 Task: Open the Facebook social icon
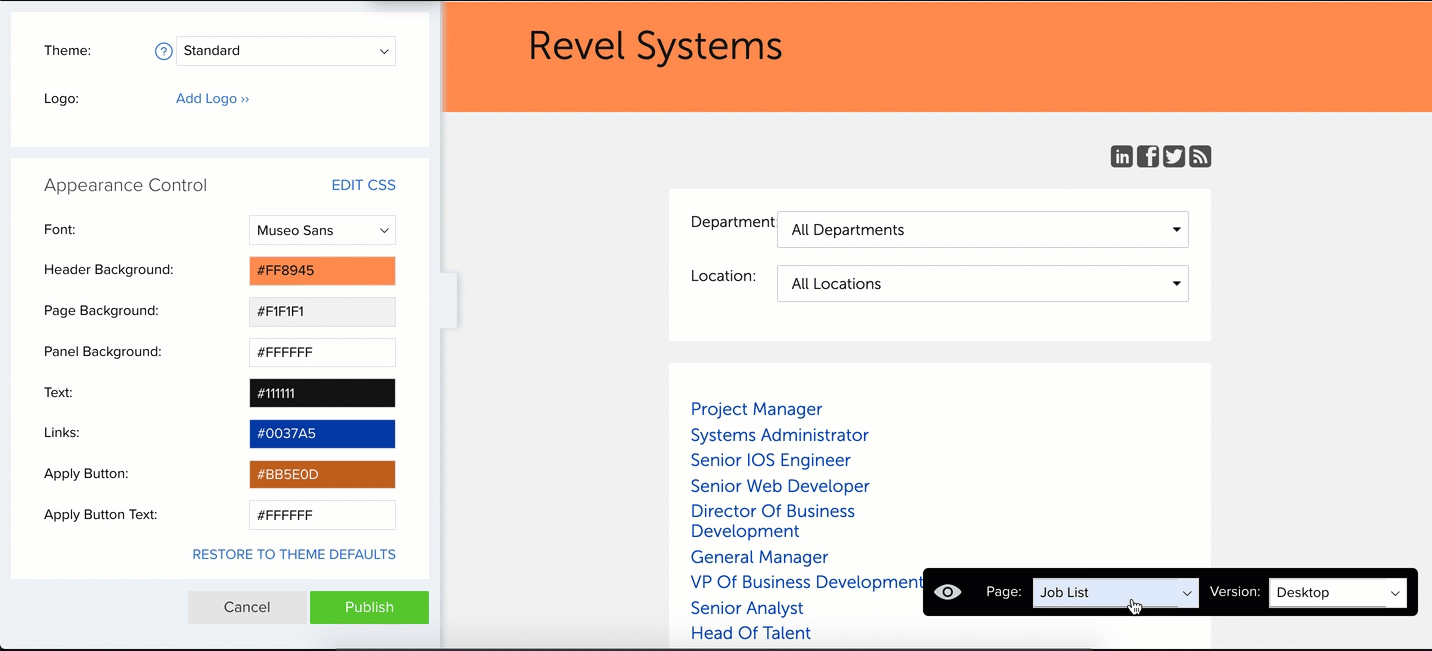pyautogui.click(x=1148, y=156)
